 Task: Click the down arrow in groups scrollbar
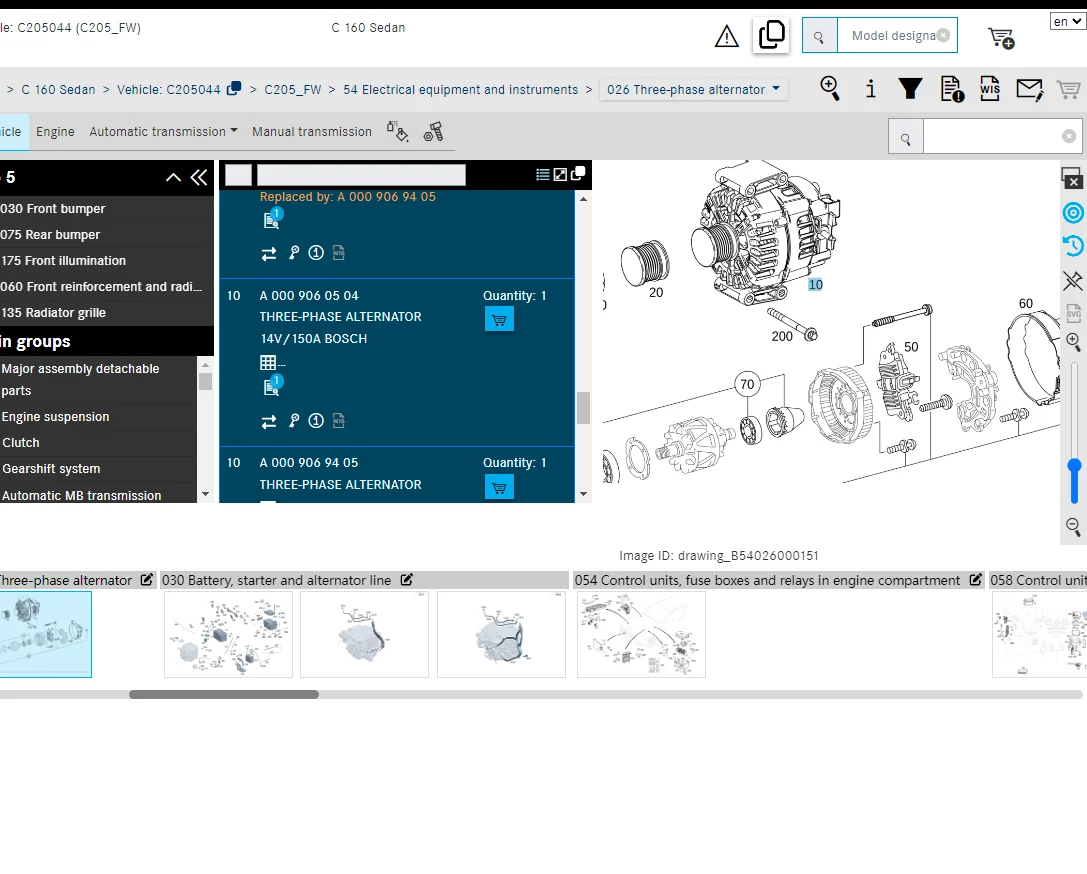(x=205, y=494)
